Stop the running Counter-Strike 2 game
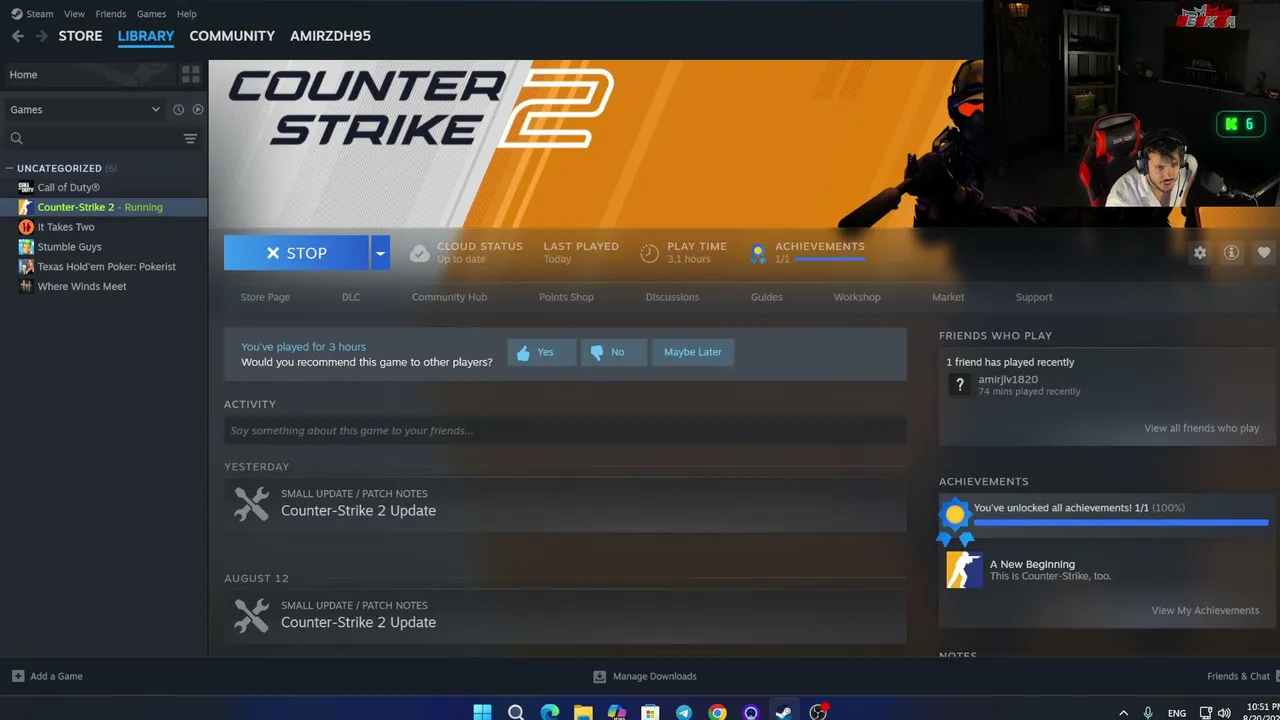This screenshot has width=1280, height=720. coord(296,253)
